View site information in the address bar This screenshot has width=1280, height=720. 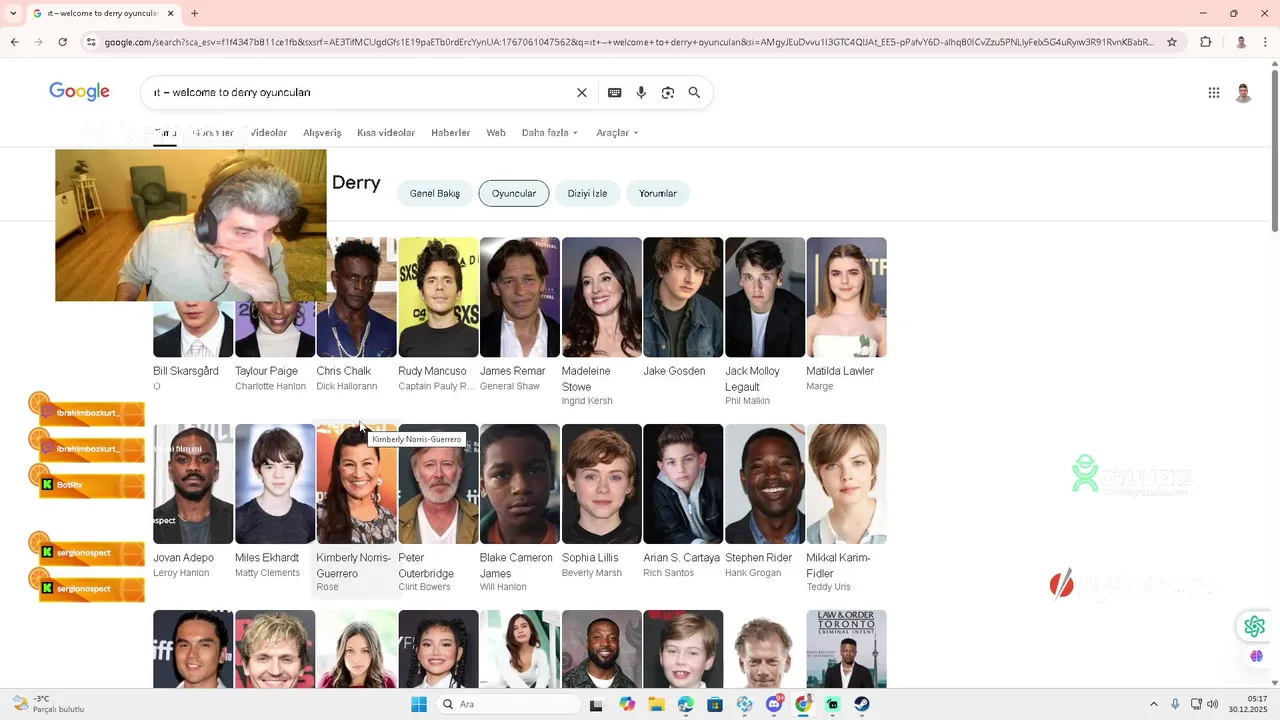click(x=91, y=42)
